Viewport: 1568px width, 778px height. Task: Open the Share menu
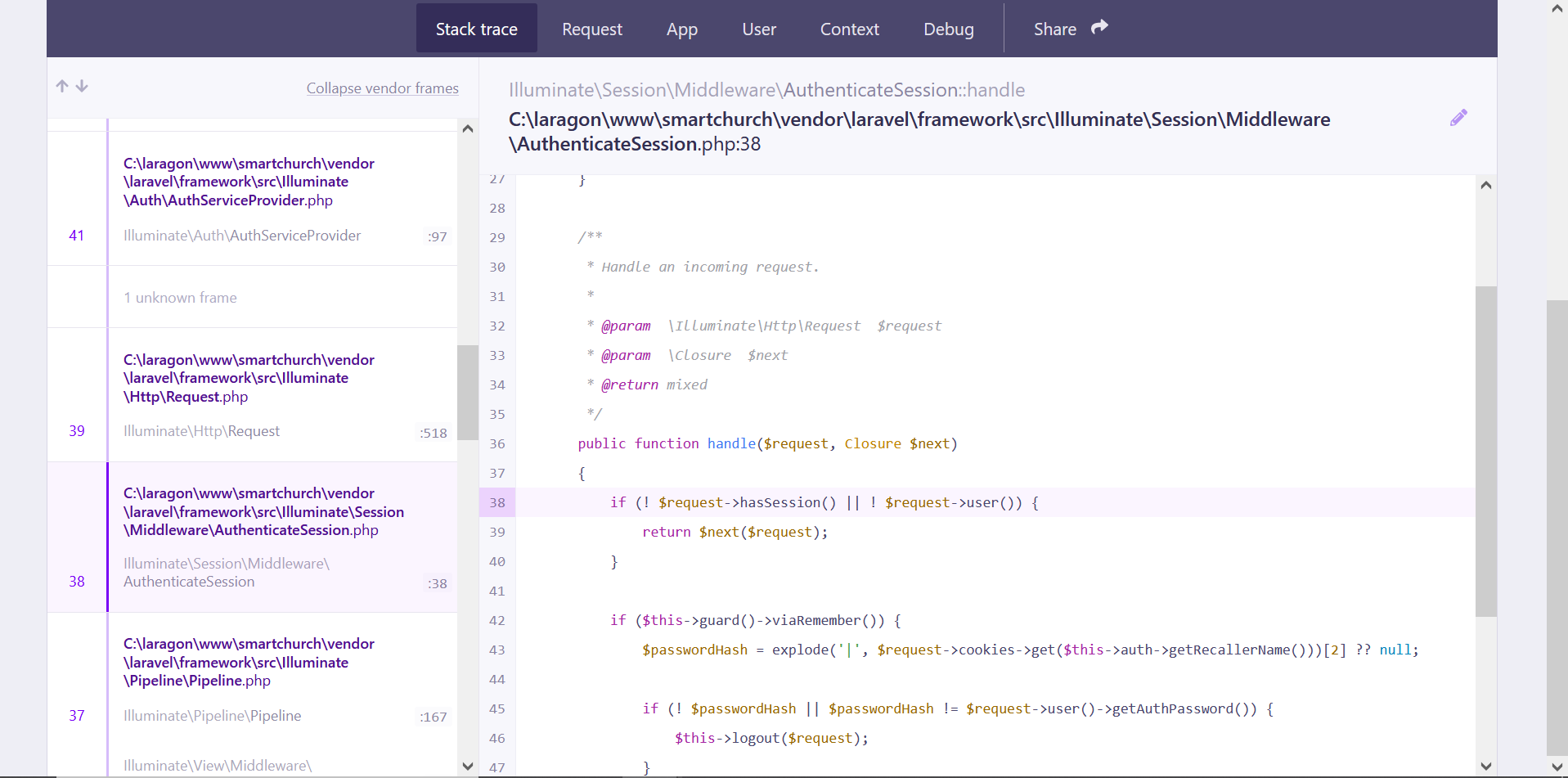point(1070,29)
